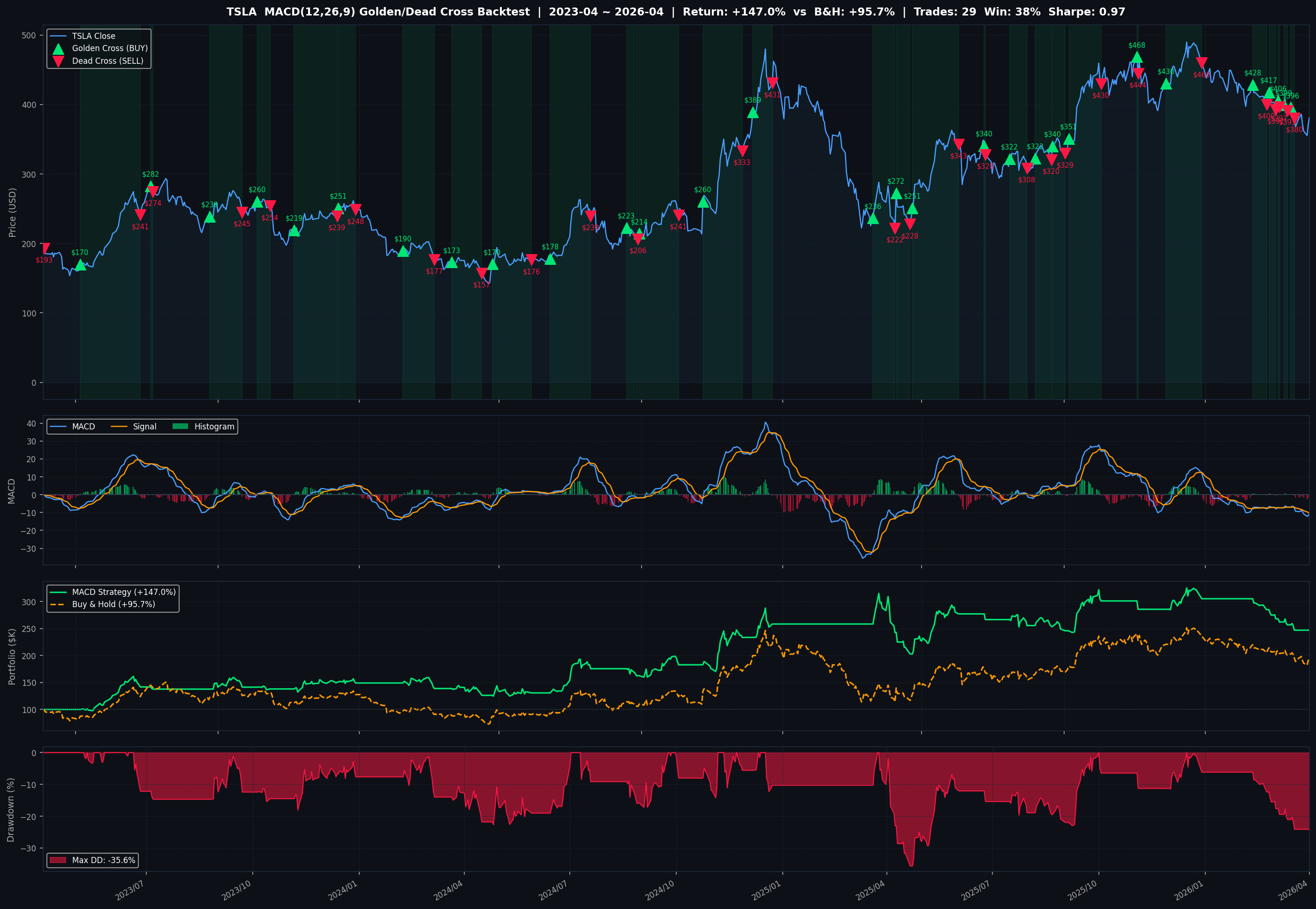The width and height of the screenshot is (1316, 909).
Task: Click the 500 tick on the price axis
Action: (x=29, y=35)
